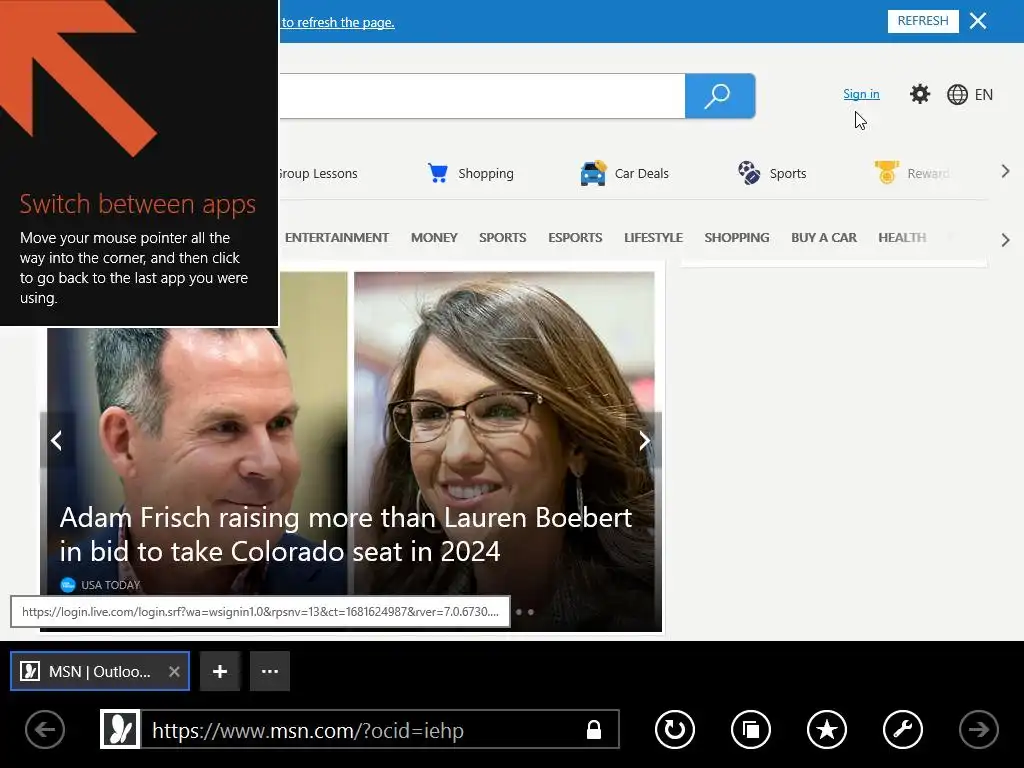Open the Shopping cart shortcut
1024x768 pixels.
click(x=471, y=173)
